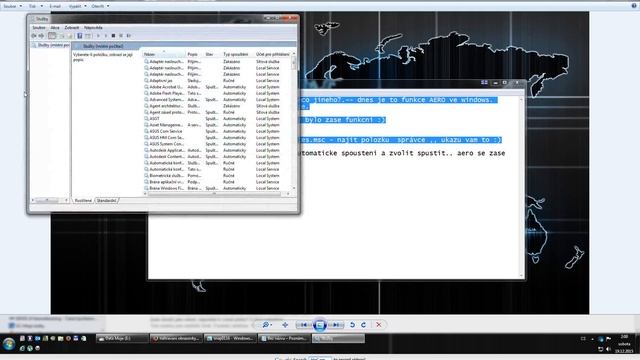Toggle the console tree icon in Služby toolbar
The height and width of the screenshot is (360, 640).
coord(52,36)
